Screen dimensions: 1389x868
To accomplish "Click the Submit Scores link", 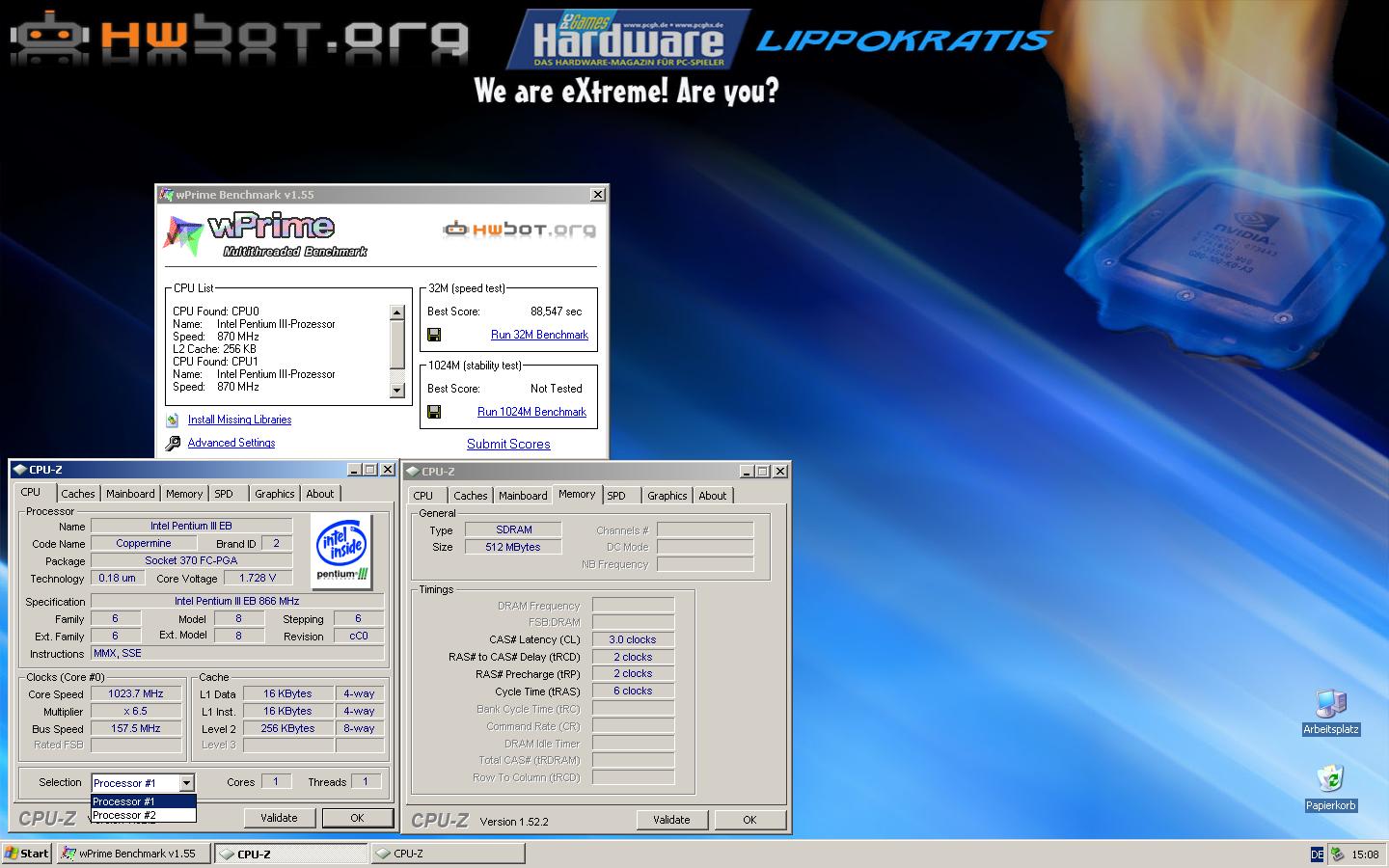I will [508, 444].
